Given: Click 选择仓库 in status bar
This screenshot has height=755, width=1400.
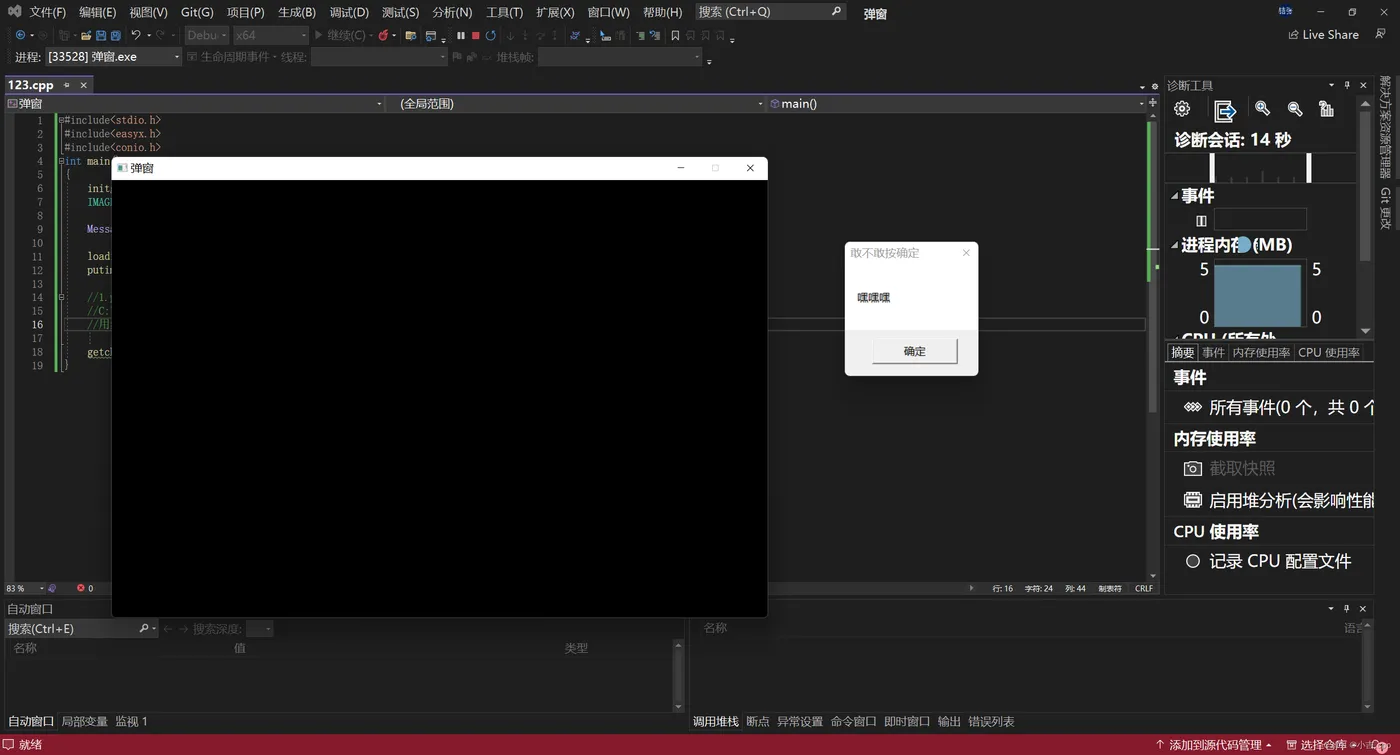Looking at the screenshot, I should (x=1316, y=745).
